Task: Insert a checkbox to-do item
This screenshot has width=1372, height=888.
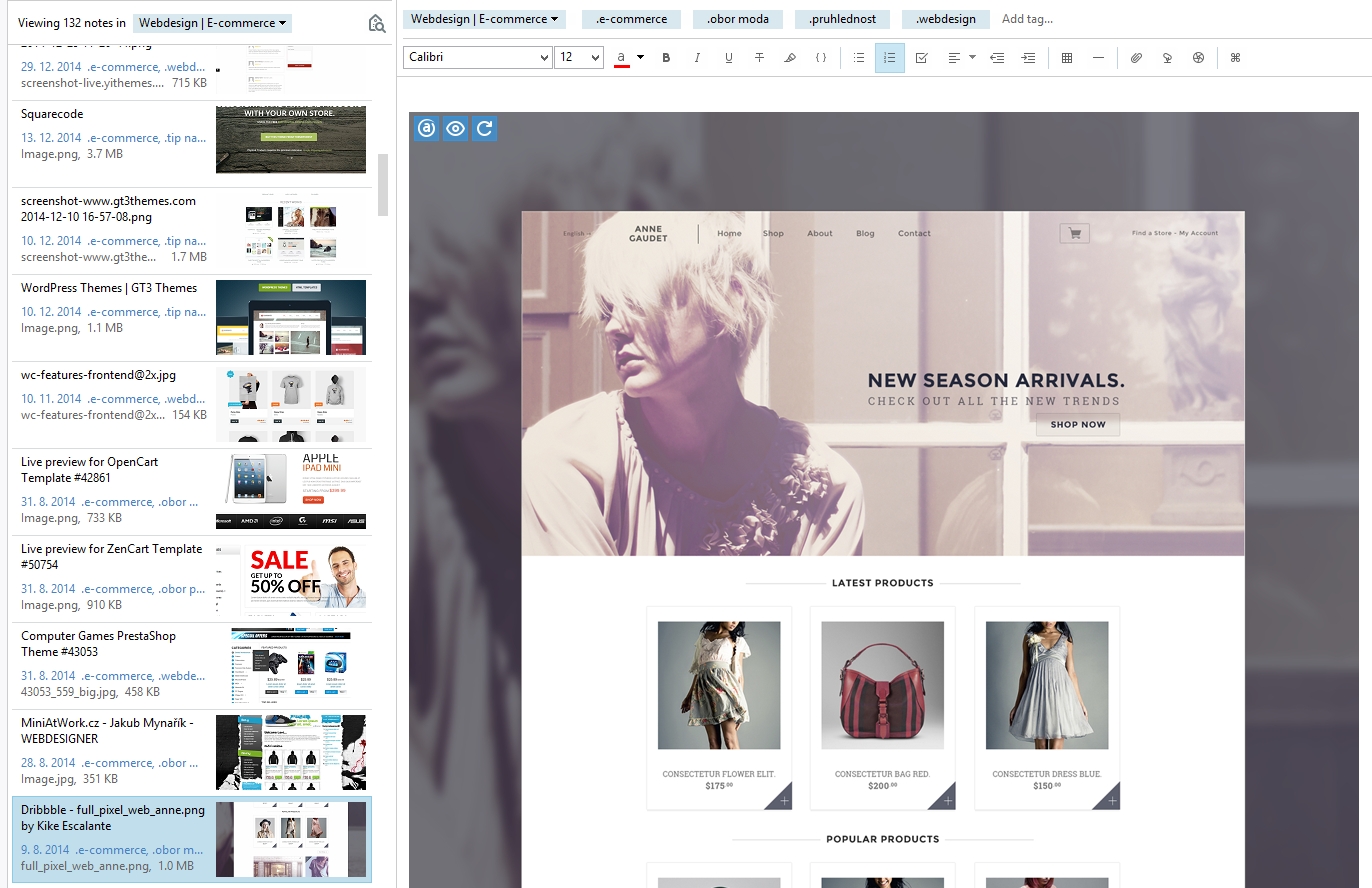Action: click(x=922, y=58)
